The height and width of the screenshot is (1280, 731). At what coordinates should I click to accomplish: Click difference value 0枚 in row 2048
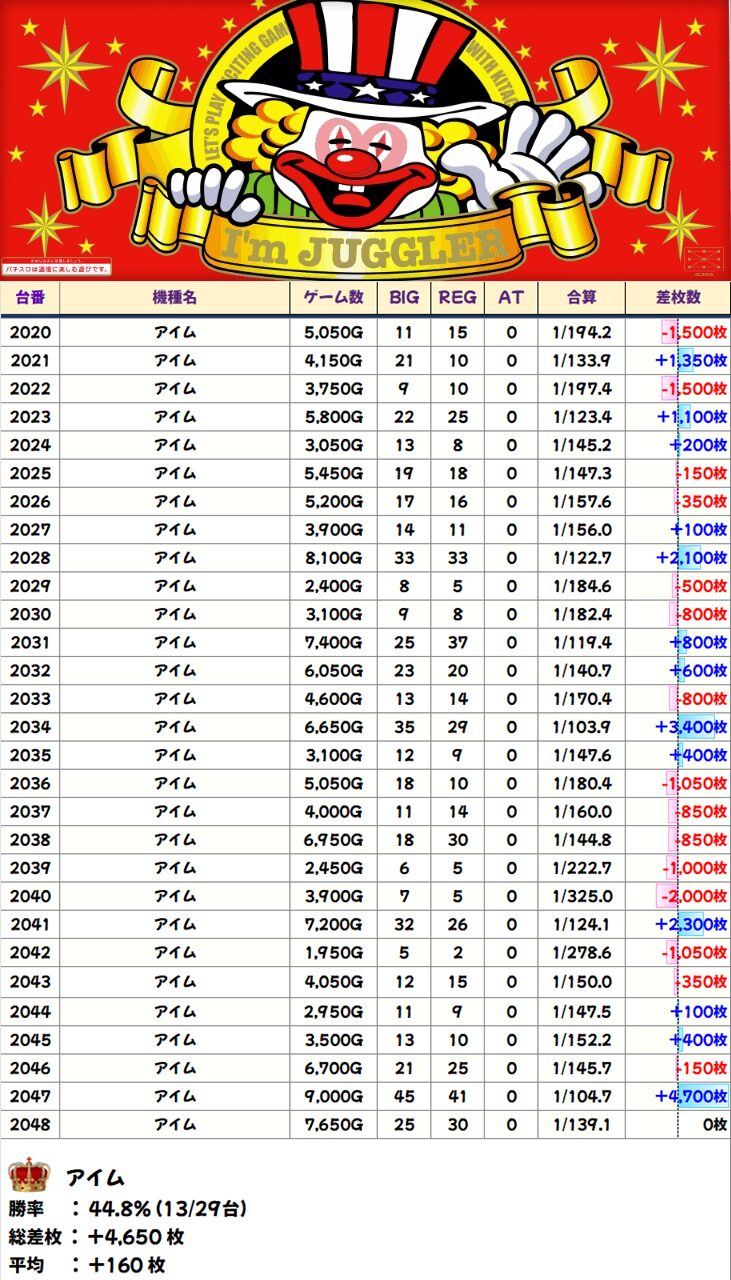715,1125
